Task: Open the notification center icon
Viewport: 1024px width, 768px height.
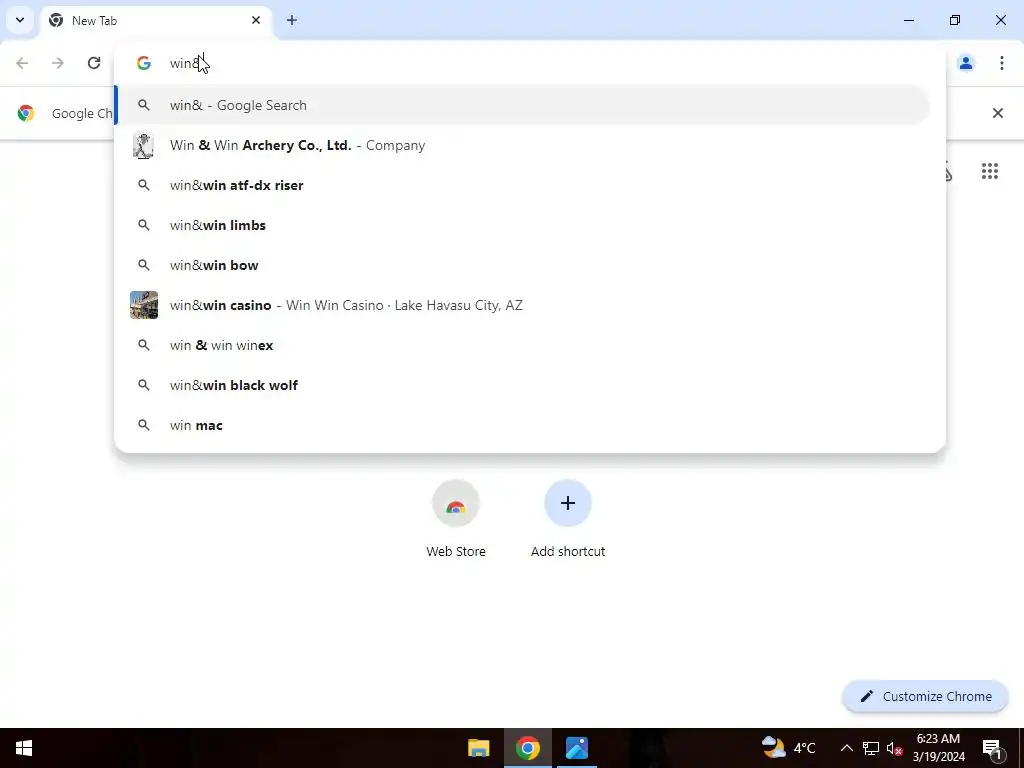Action: (x=993, y=748)
